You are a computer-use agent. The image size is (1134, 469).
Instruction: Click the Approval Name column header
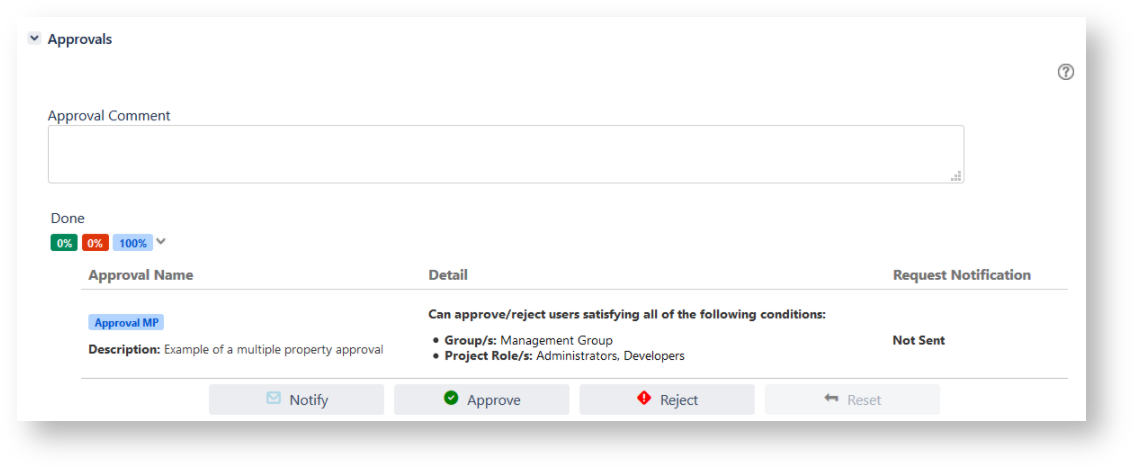tap(141, 275)
